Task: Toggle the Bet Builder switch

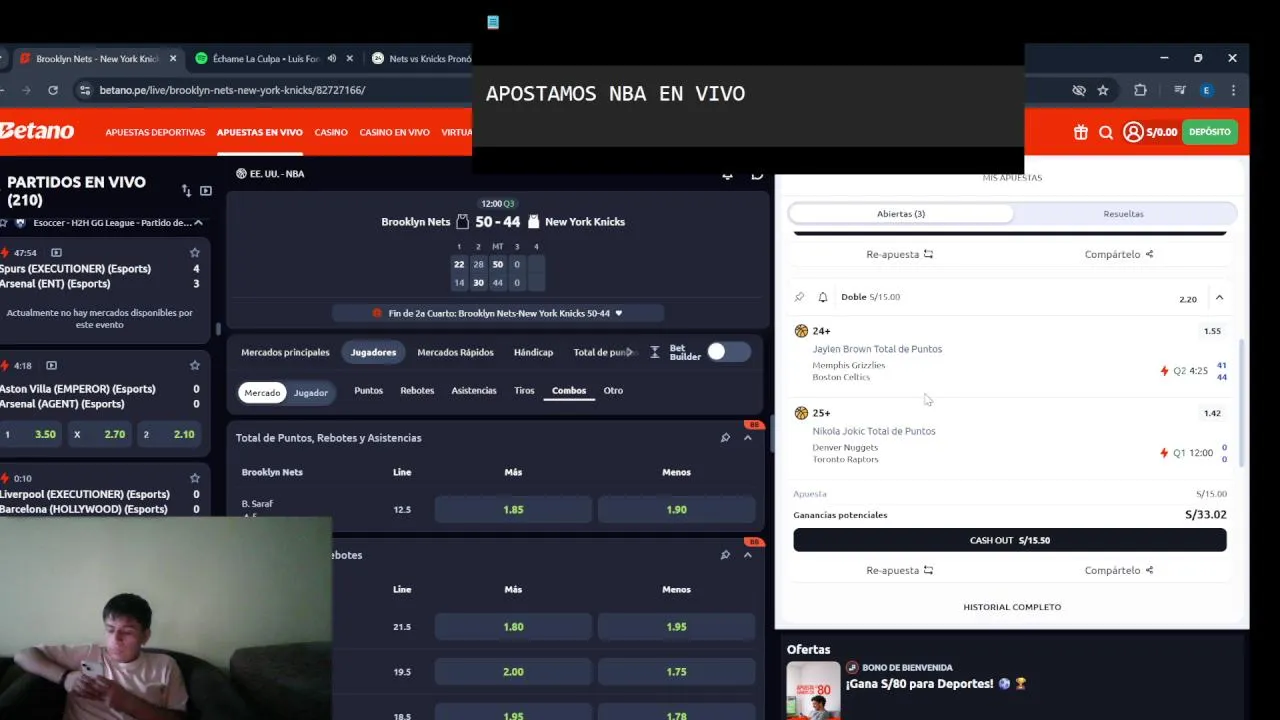Action: 728,352
